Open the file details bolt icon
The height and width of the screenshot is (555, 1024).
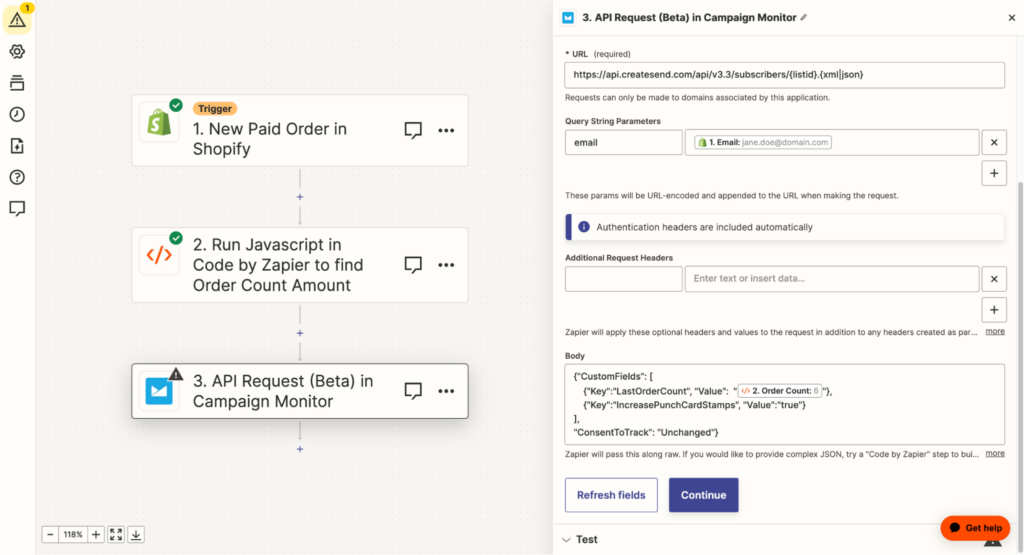(17, 146)
